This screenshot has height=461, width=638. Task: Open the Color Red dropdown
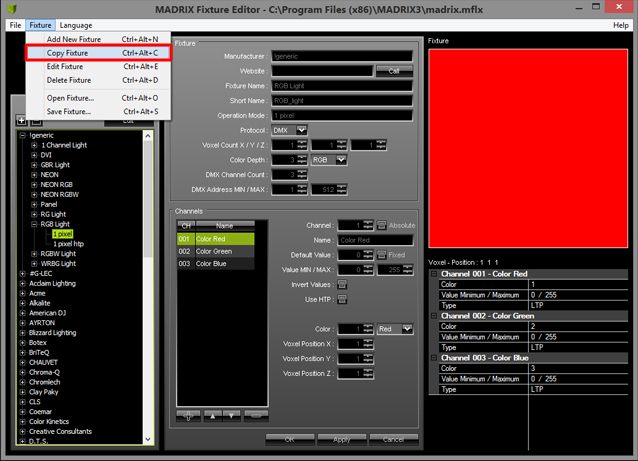coord(407,329)
